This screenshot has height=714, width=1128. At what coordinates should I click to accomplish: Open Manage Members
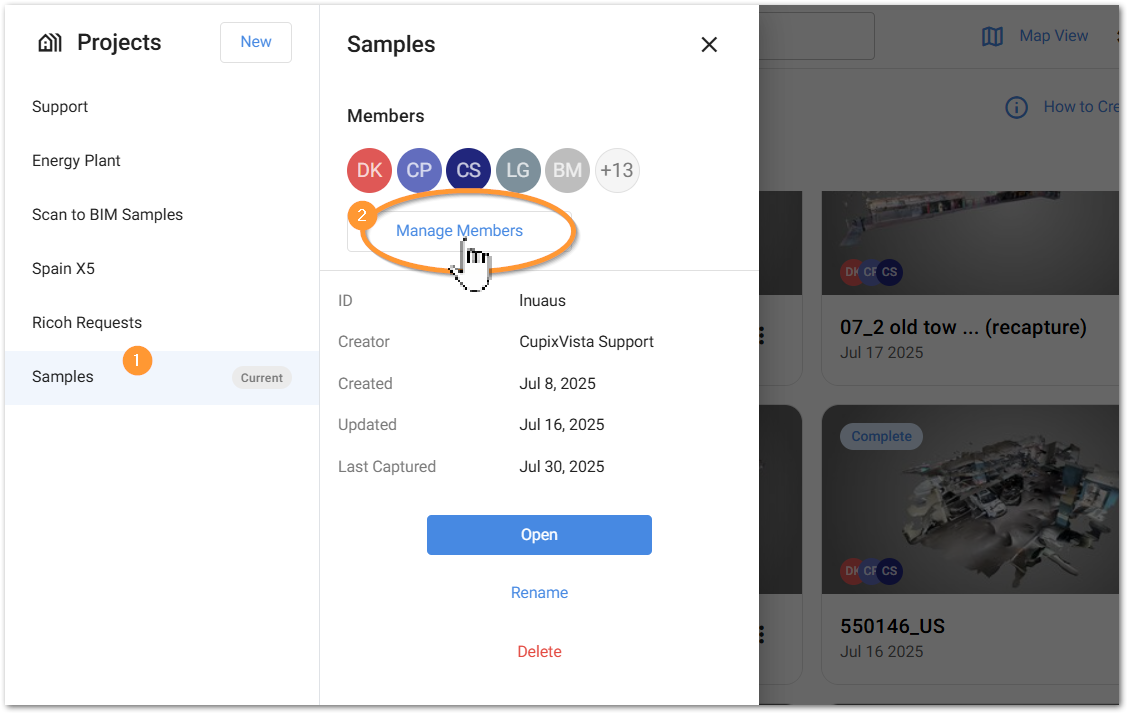click(x=459, y=231)
